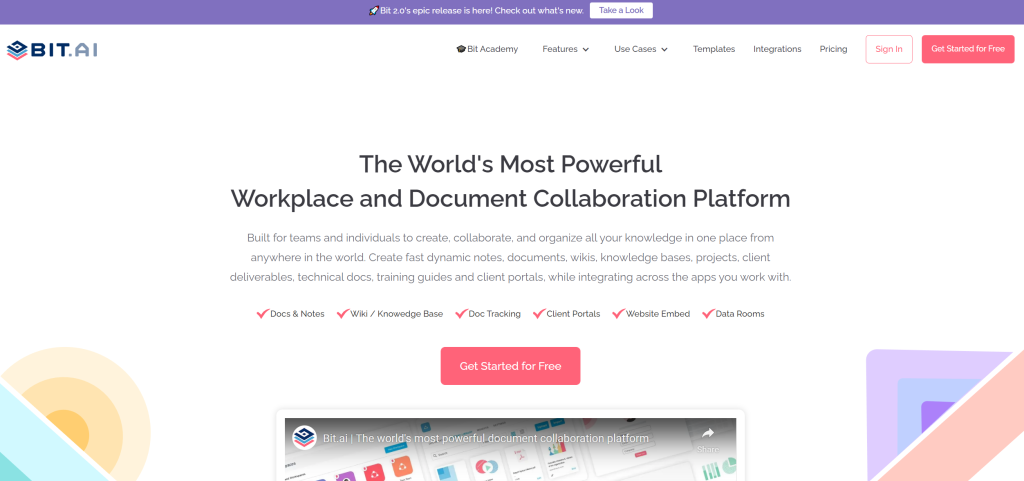Go to the Templates page
Viewport: 1024px width, 481px height.
pos(714,49)
